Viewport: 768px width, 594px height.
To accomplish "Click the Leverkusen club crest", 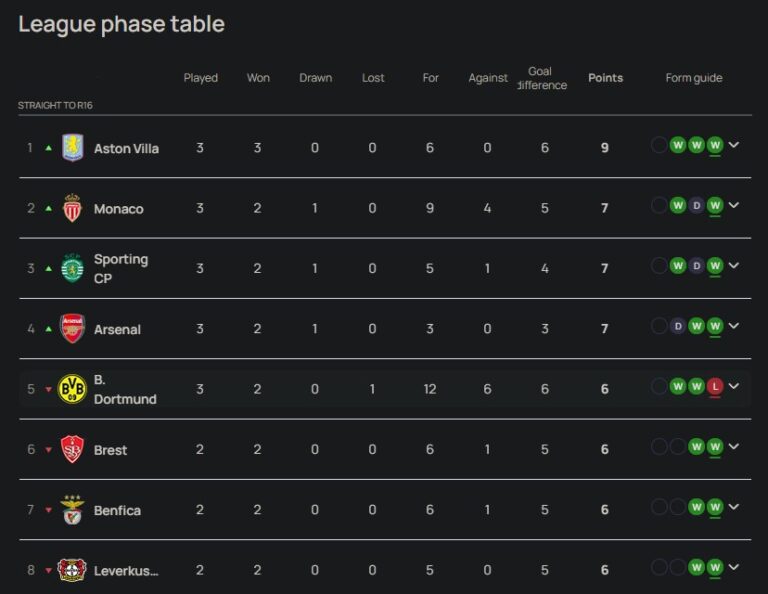I will (x=72, y=570).
